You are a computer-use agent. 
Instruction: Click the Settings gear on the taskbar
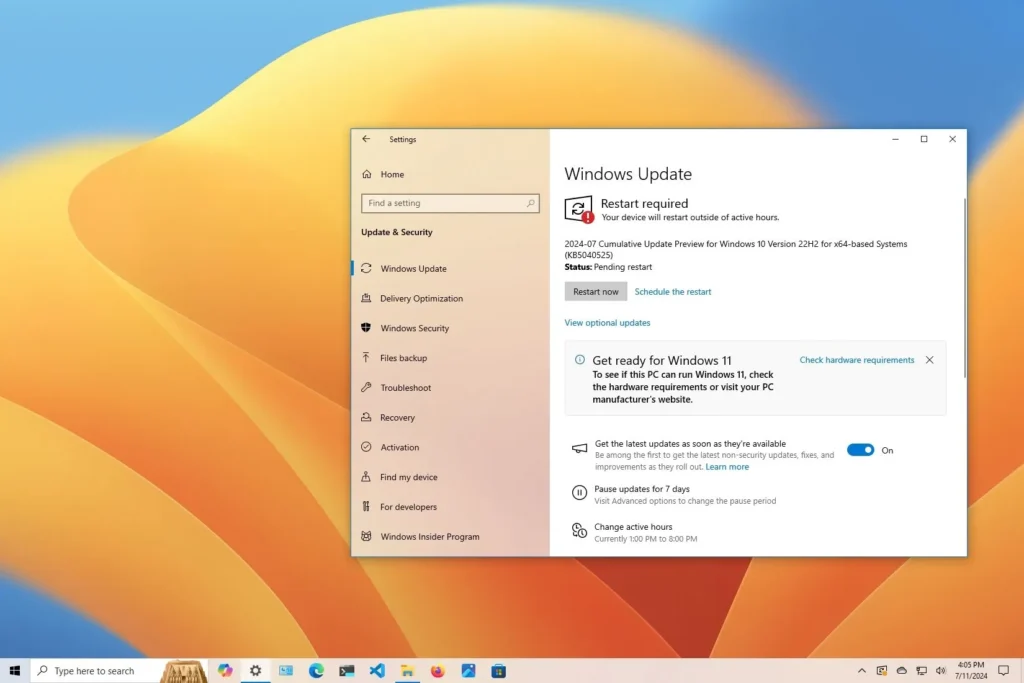(x=255, y=671)
